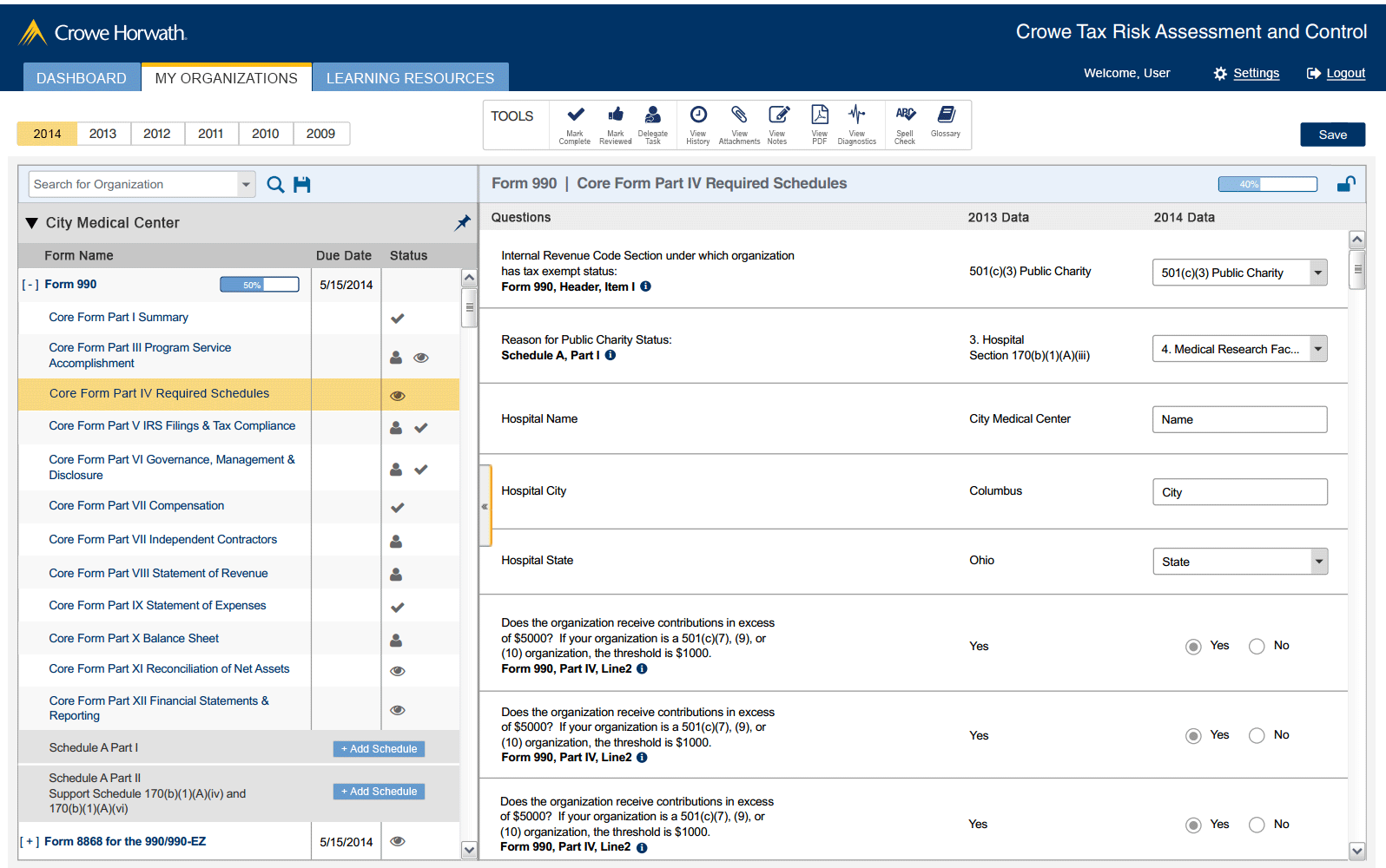
Task: Open View Attachments paperclip icon
Action: (739, 123)
